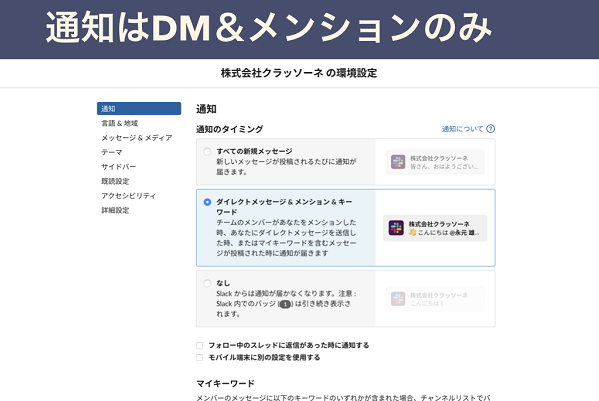Click the こんにちは notification preview card
Image resolution: width=599 pixels, height=401 pixels.
435,228
